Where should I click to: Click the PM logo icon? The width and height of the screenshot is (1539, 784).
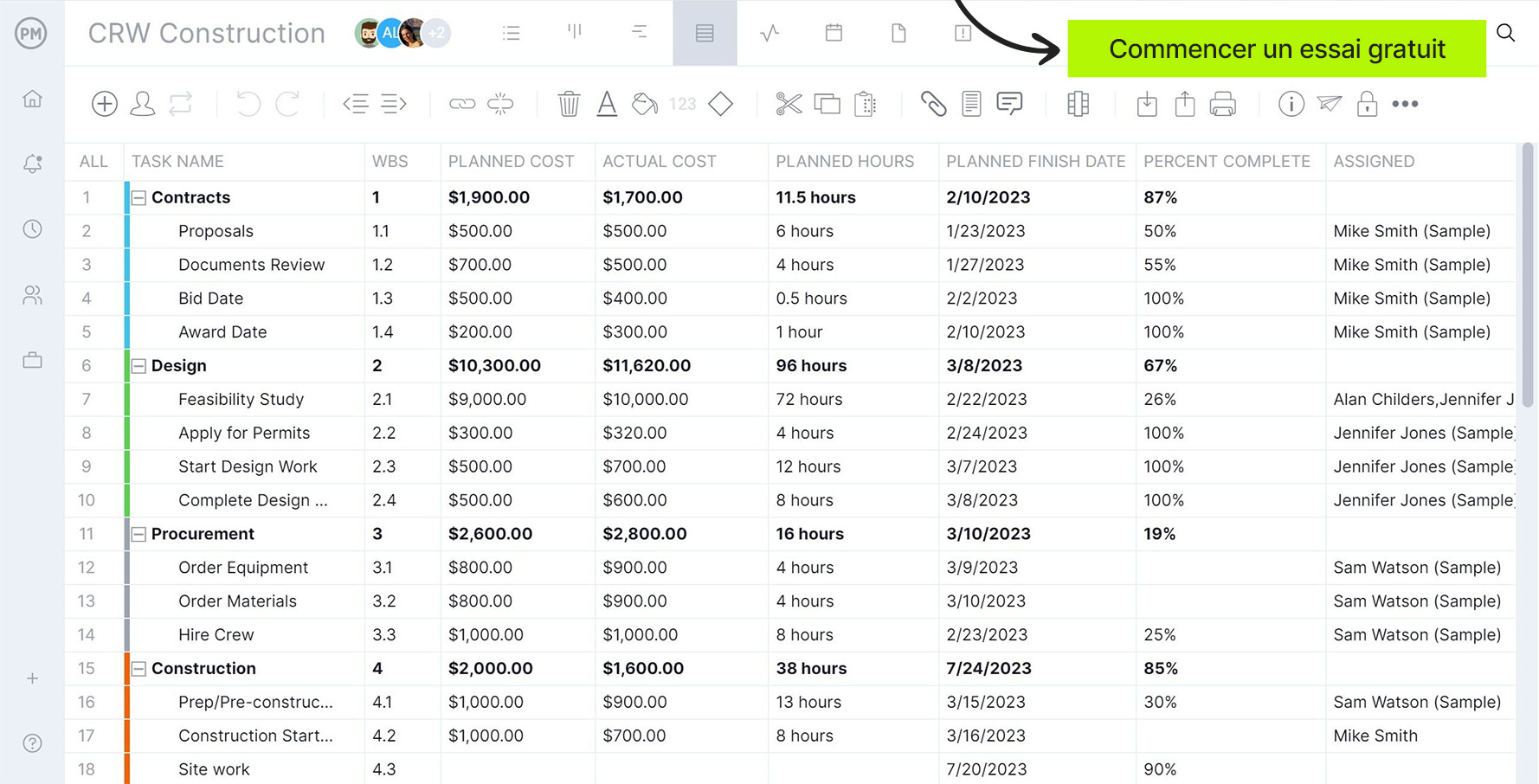31,33
